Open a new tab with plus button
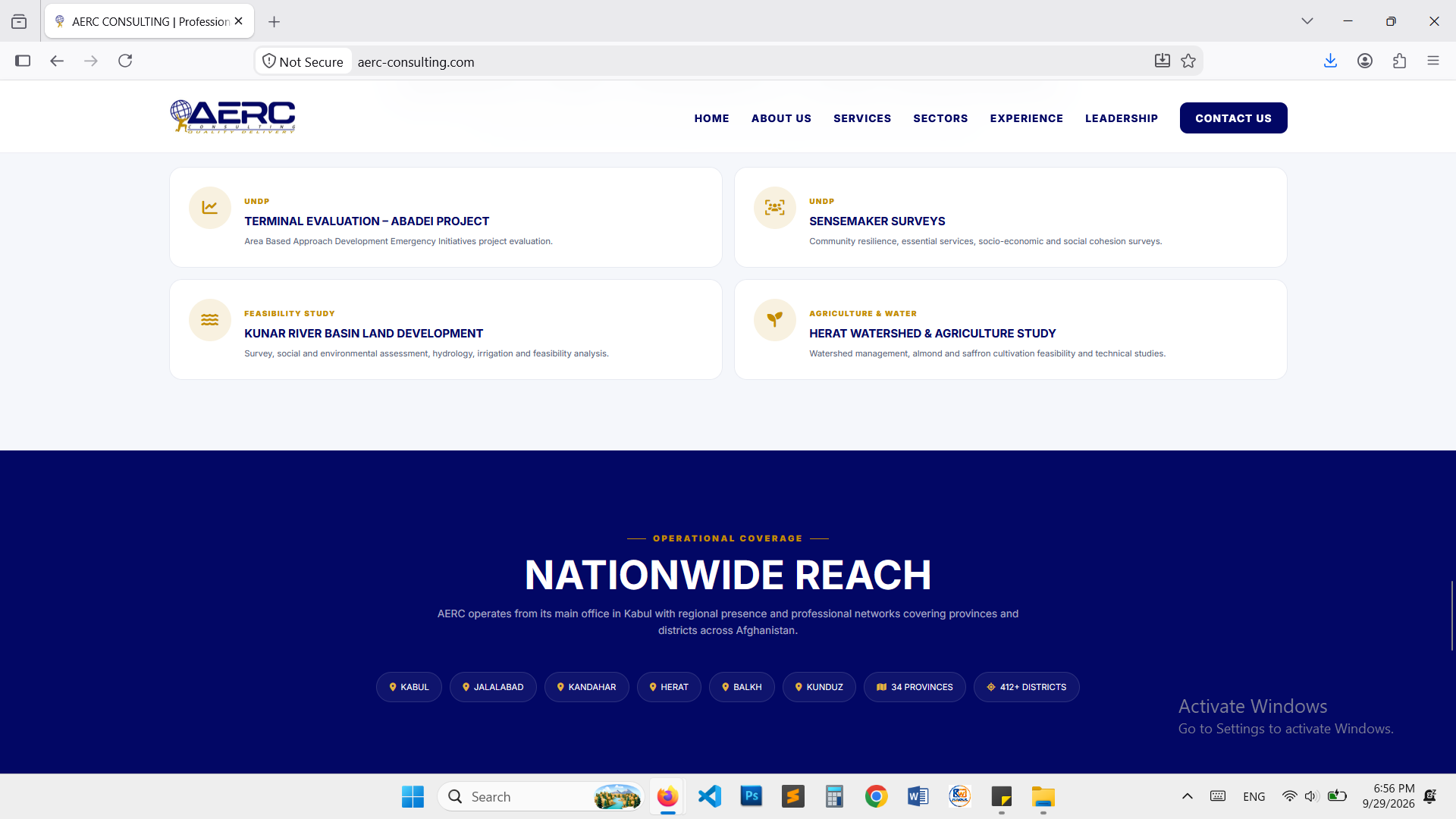1456x819 pixels. tap(275, 22)
